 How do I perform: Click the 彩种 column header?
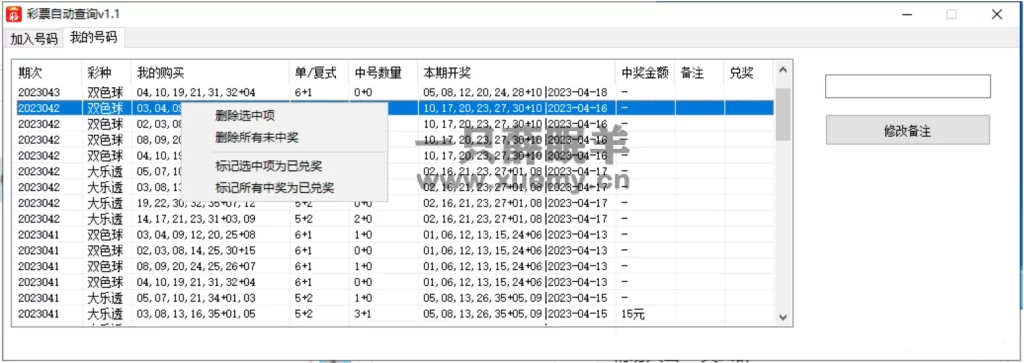click(x=106, y=72)
